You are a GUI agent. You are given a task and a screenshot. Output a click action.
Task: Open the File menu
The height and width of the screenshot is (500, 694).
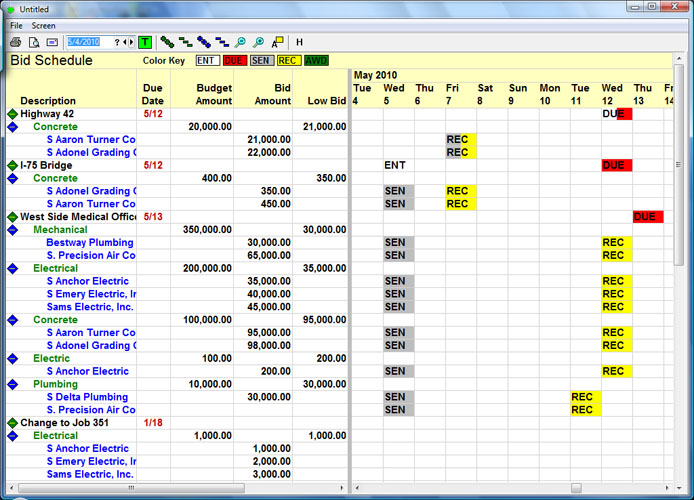(x=16, y=25)
